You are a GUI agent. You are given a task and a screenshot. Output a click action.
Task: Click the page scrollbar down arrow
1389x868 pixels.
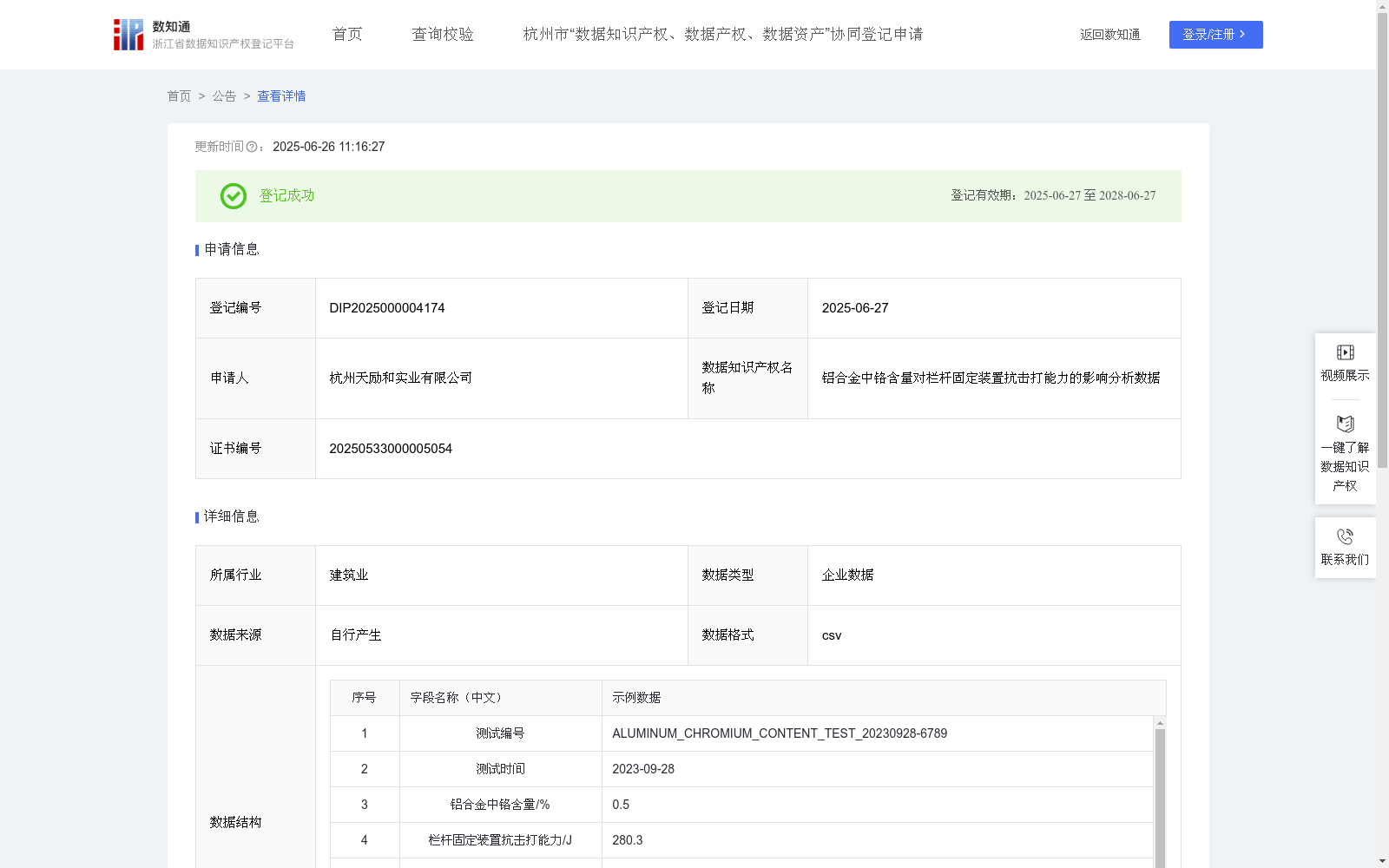[x=1382, y=861]
